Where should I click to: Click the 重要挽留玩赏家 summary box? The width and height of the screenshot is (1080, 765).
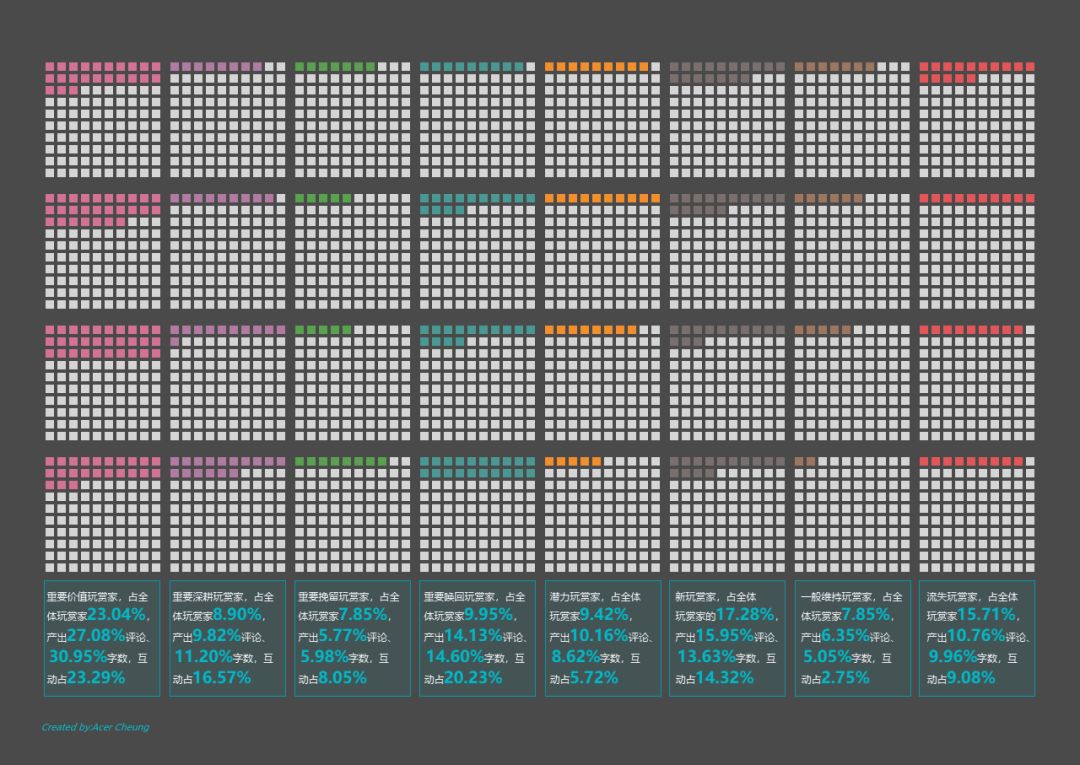click(352, 638)
